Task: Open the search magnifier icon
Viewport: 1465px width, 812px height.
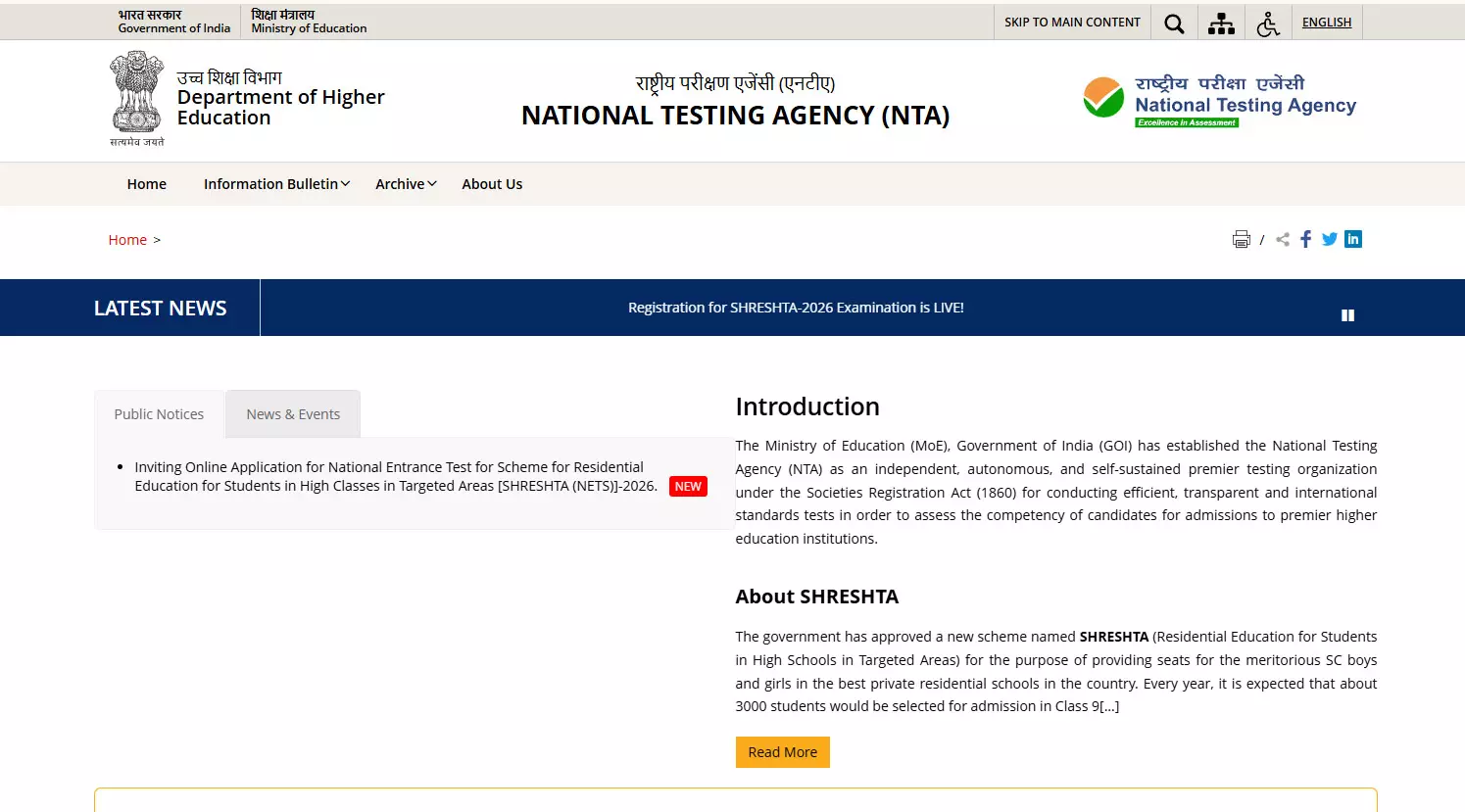Action: pos(1174,24)
